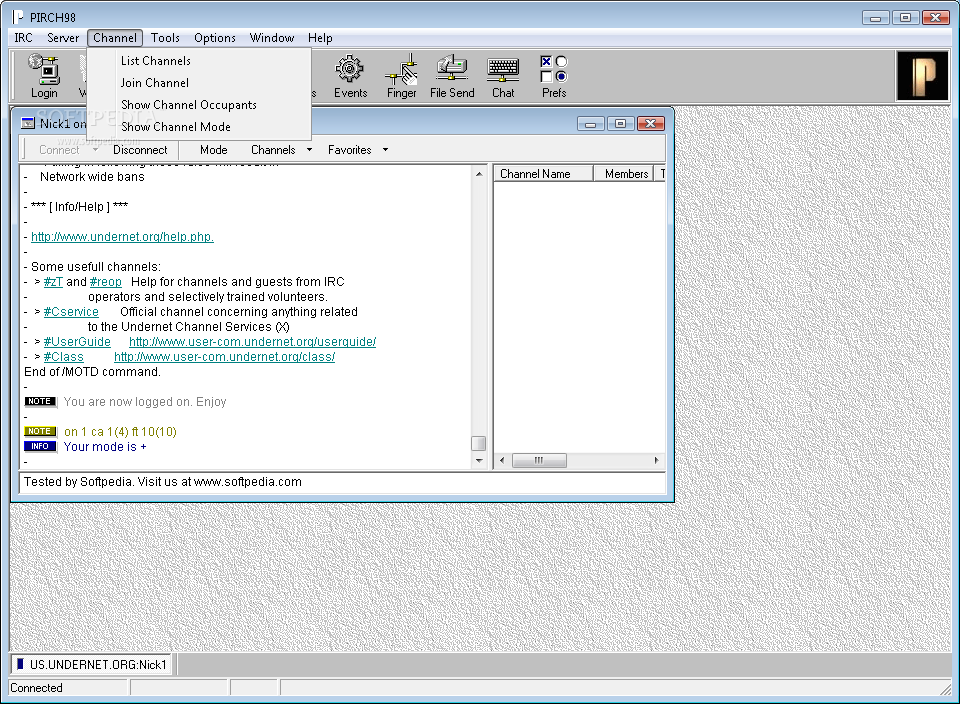Click the Login toolbar icon
Screen dimensions: 960x704
click(44, 76)
